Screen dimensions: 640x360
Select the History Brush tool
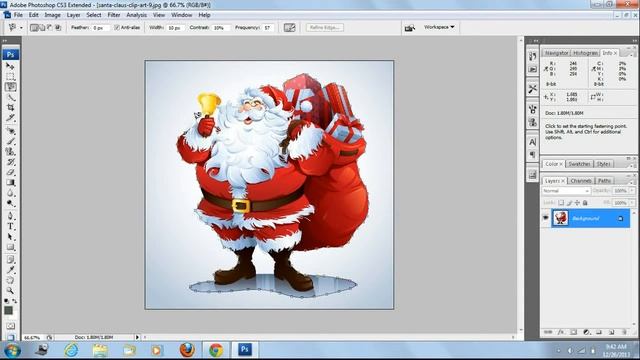click(x=10, y=162)
